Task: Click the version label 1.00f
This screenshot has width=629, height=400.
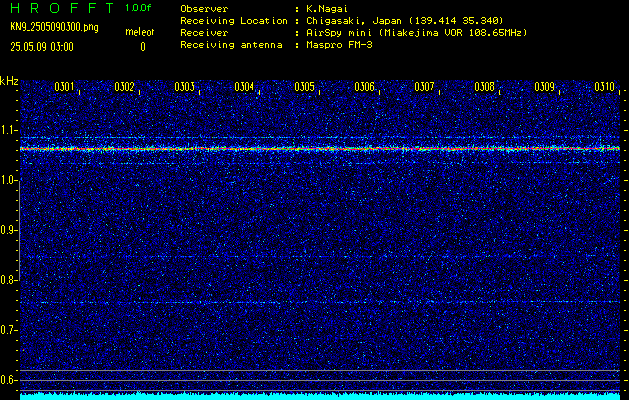Action: (138, 8)
